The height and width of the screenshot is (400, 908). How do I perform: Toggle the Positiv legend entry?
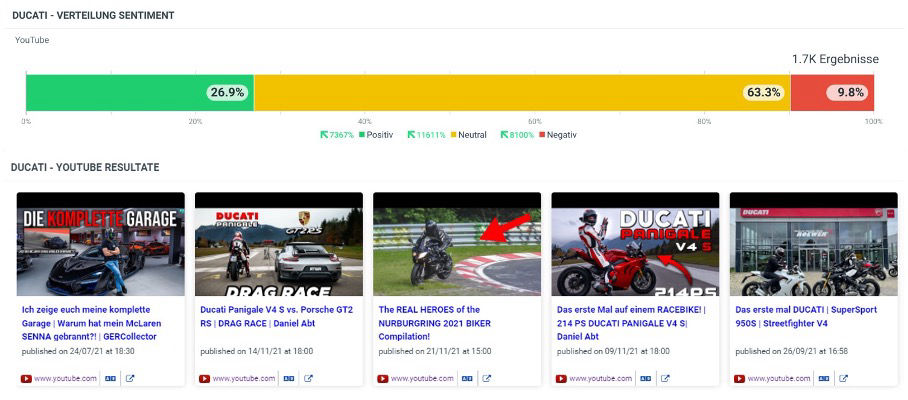(x=376, y=135)
